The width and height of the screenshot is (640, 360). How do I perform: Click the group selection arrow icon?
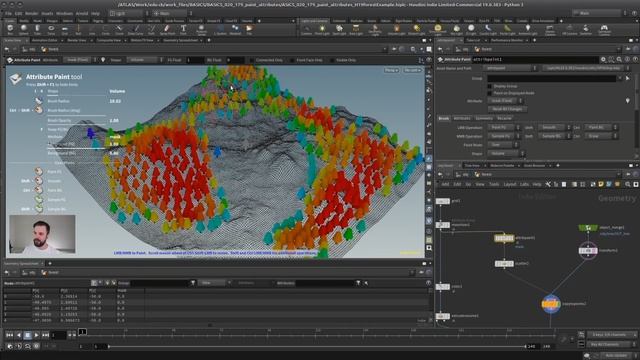coord(627,78)
